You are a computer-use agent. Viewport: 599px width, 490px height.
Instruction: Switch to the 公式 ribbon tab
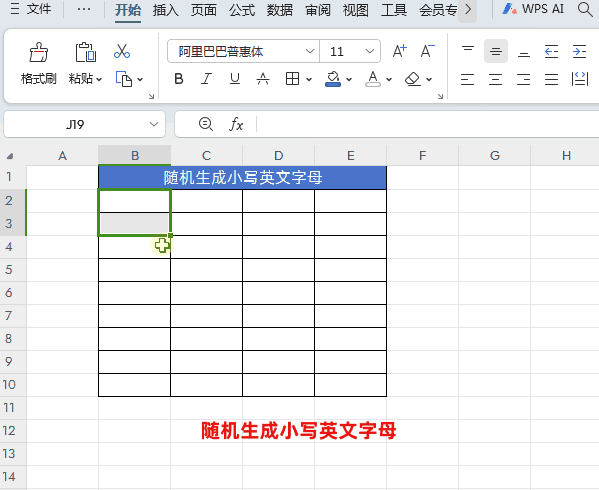(242, 10)
